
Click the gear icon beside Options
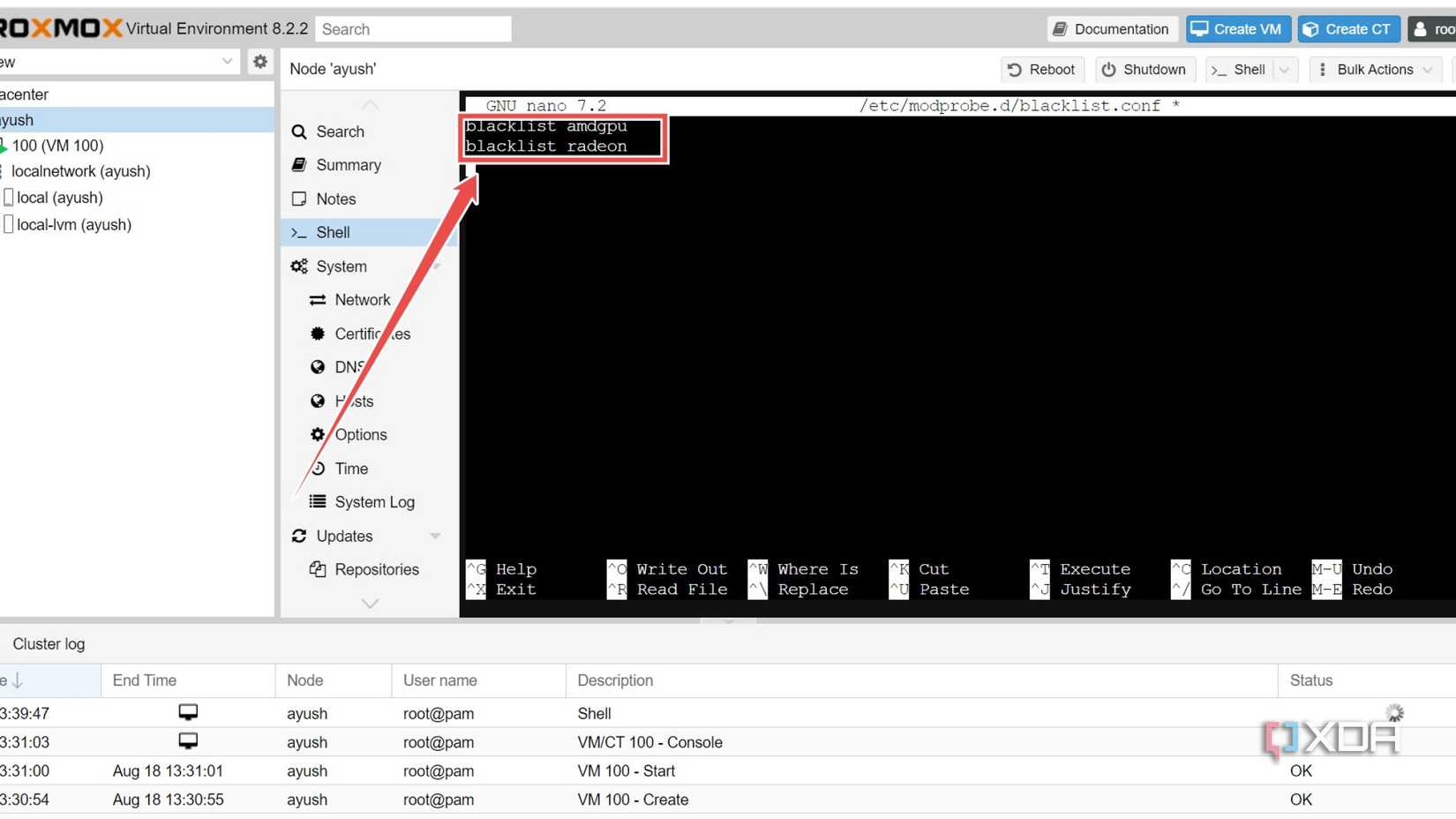pos(318,434)
